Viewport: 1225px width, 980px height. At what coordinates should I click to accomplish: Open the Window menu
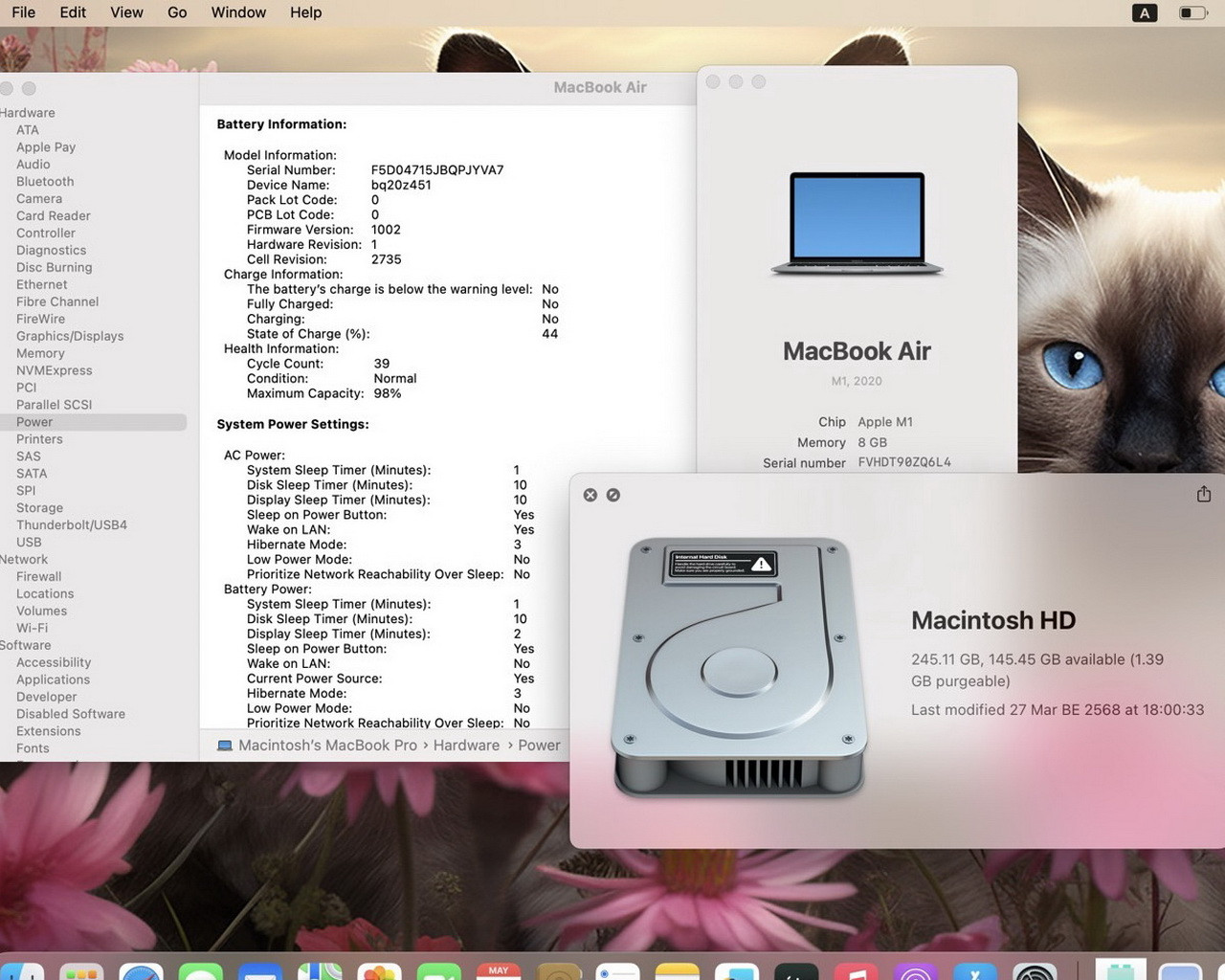click(238, 12)
